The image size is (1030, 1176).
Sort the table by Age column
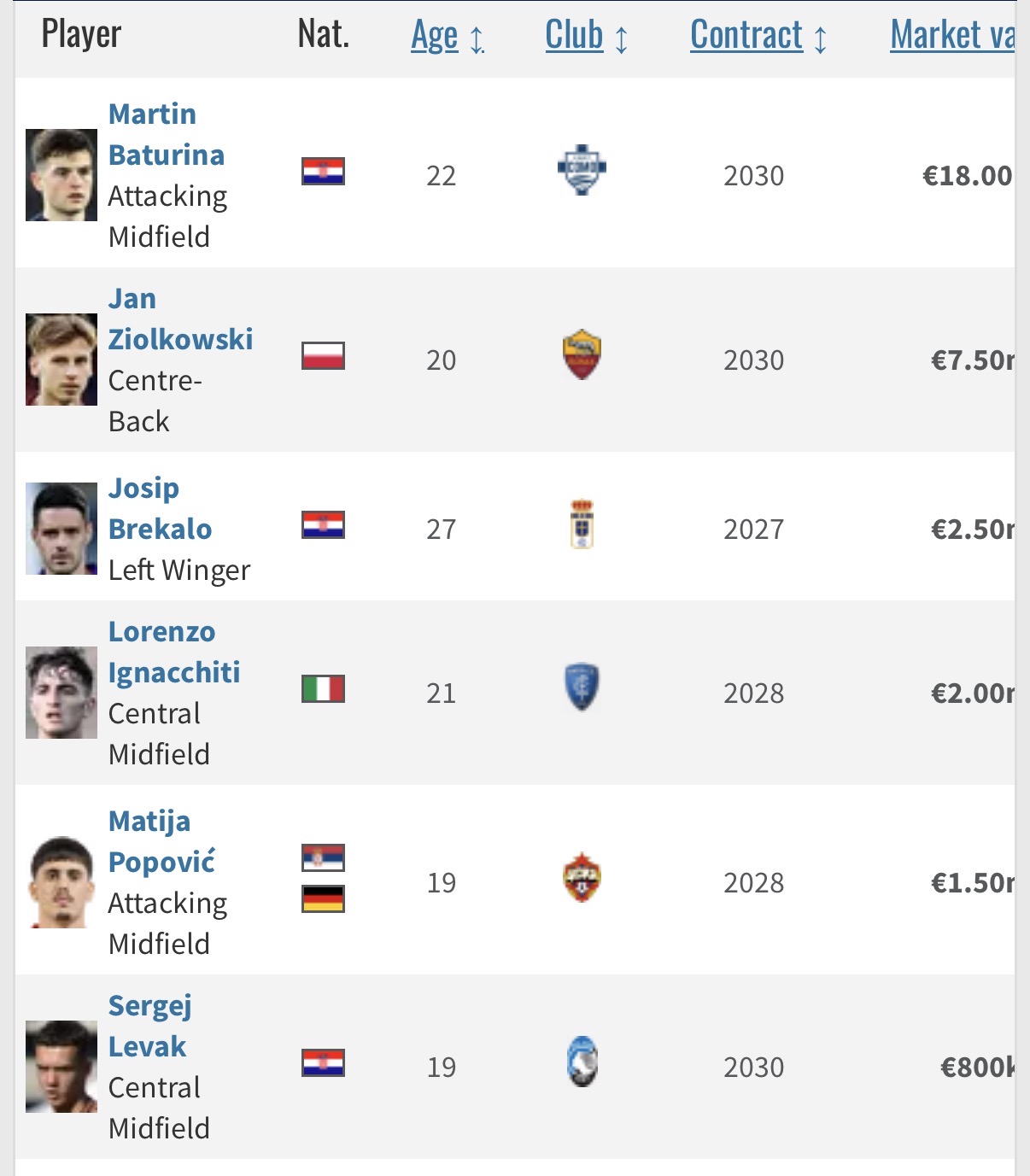click(435, 36)
